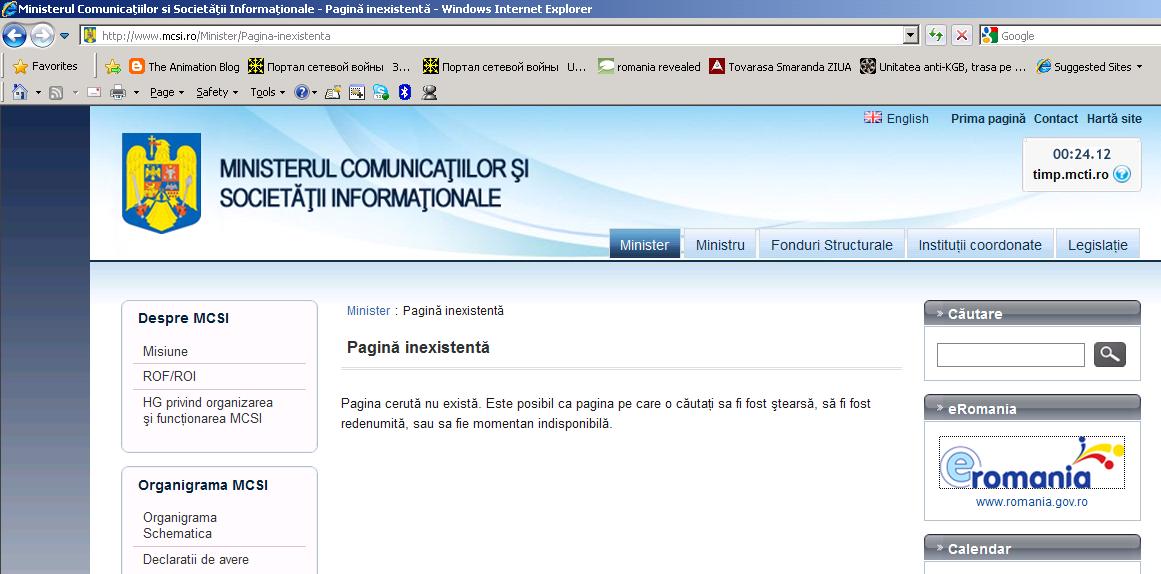Open Unitatea anti-KGB bookmark

[943, 67]
